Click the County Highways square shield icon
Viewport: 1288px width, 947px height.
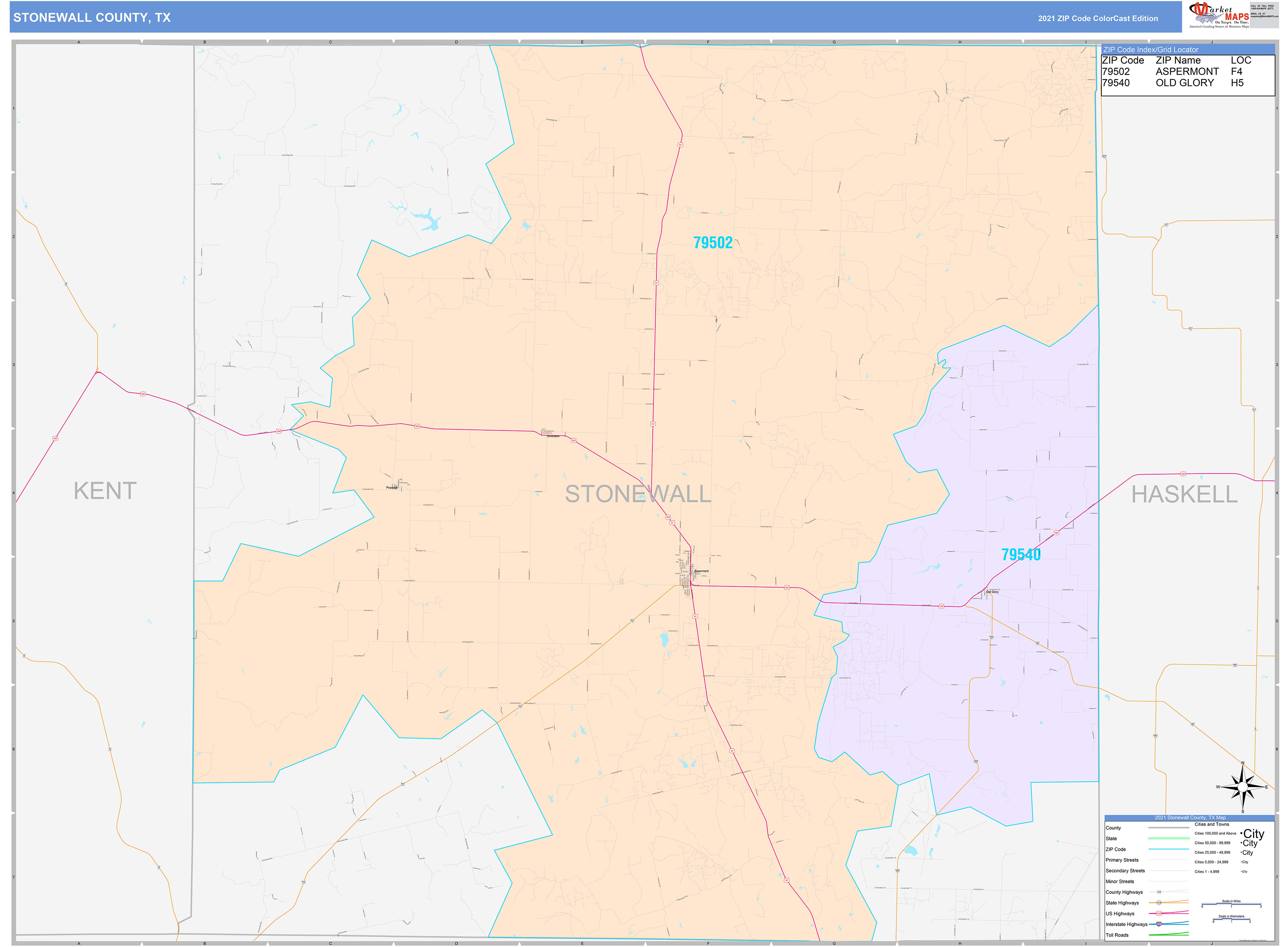[1158, 892]
